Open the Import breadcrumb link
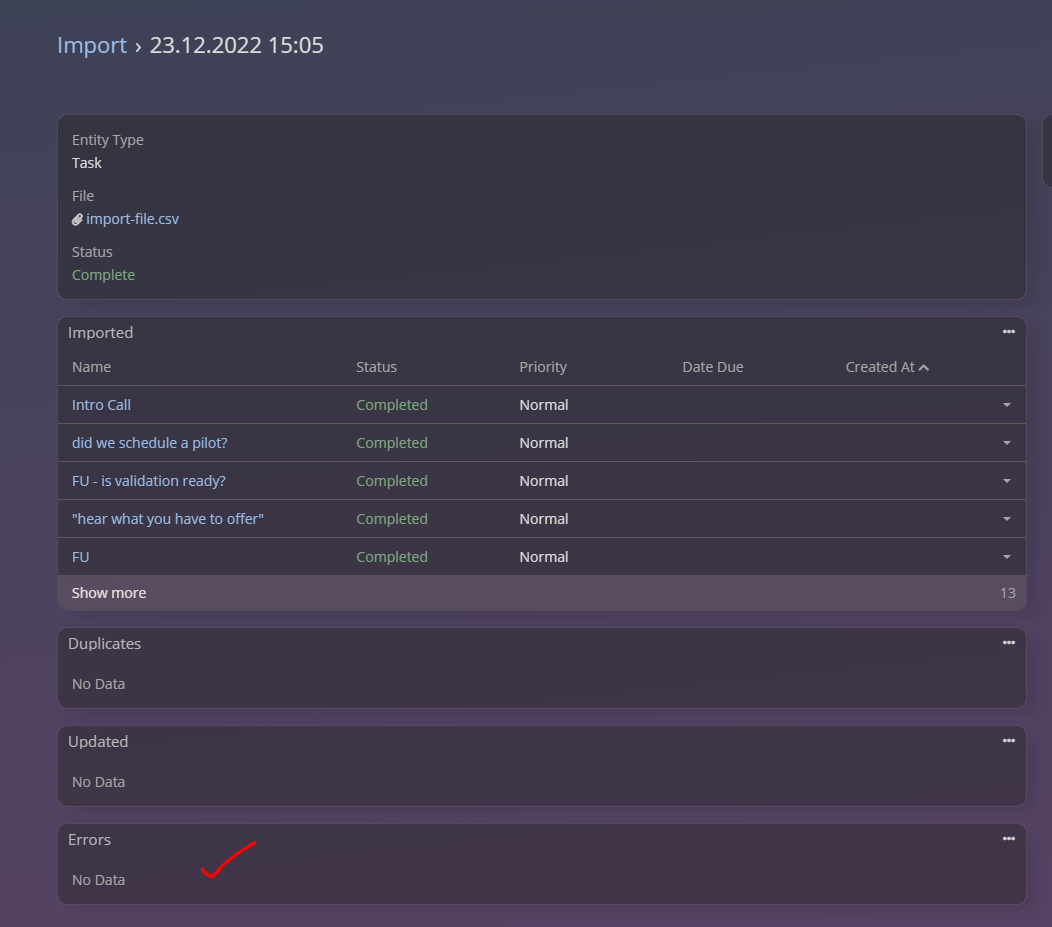 [92, 46]
